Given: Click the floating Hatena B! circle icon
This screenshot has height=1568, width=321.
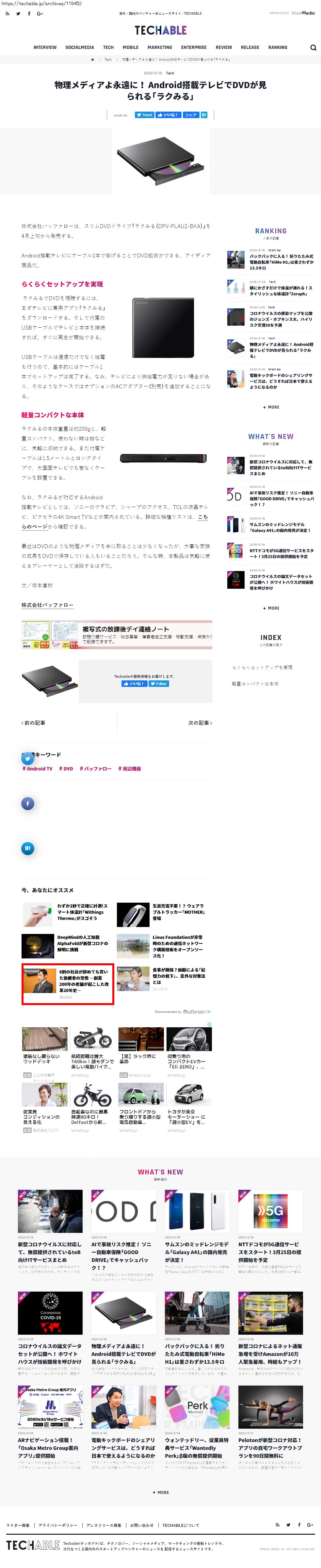Looking at the screenshot, I should 27,848.
